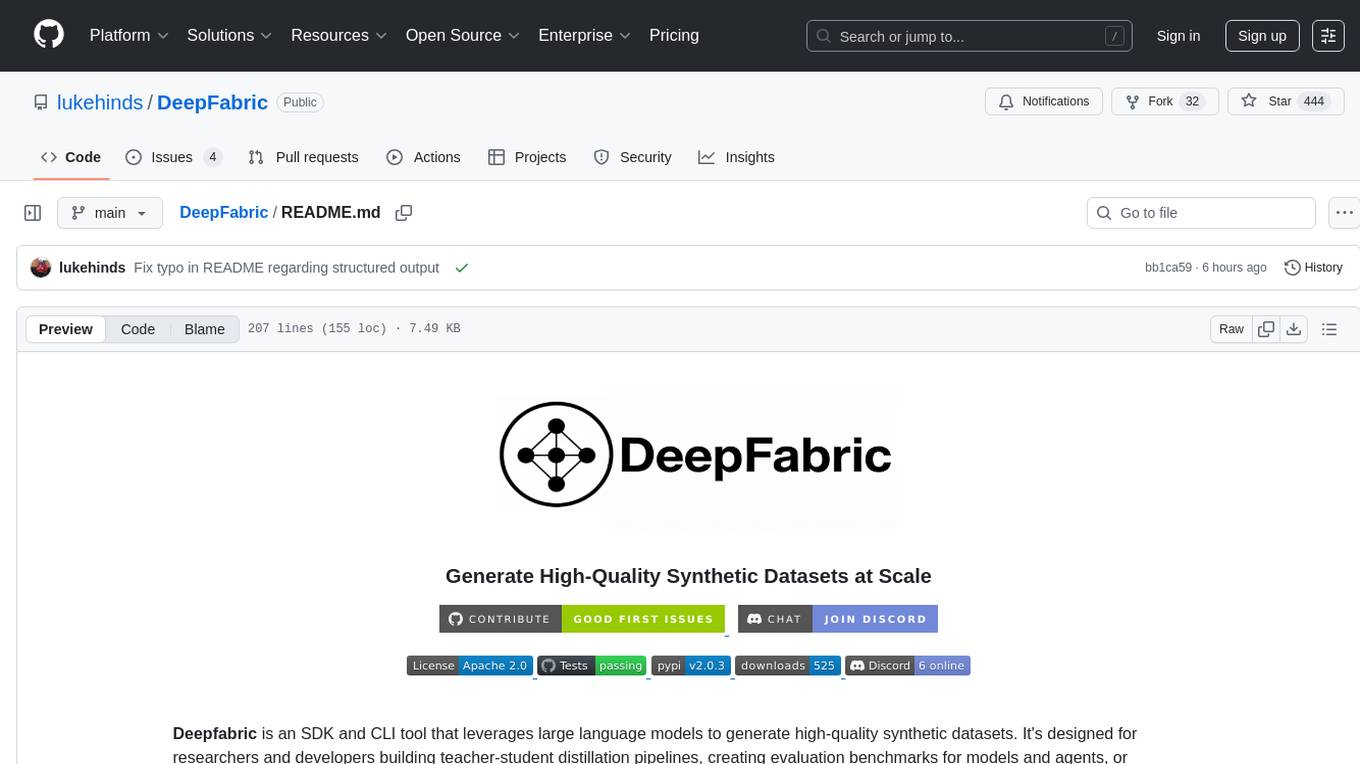This screenshot has width=1360, height=764.
Task: Click DeepFabric in the file breadcrumb
Action: (x=224, y=212)
